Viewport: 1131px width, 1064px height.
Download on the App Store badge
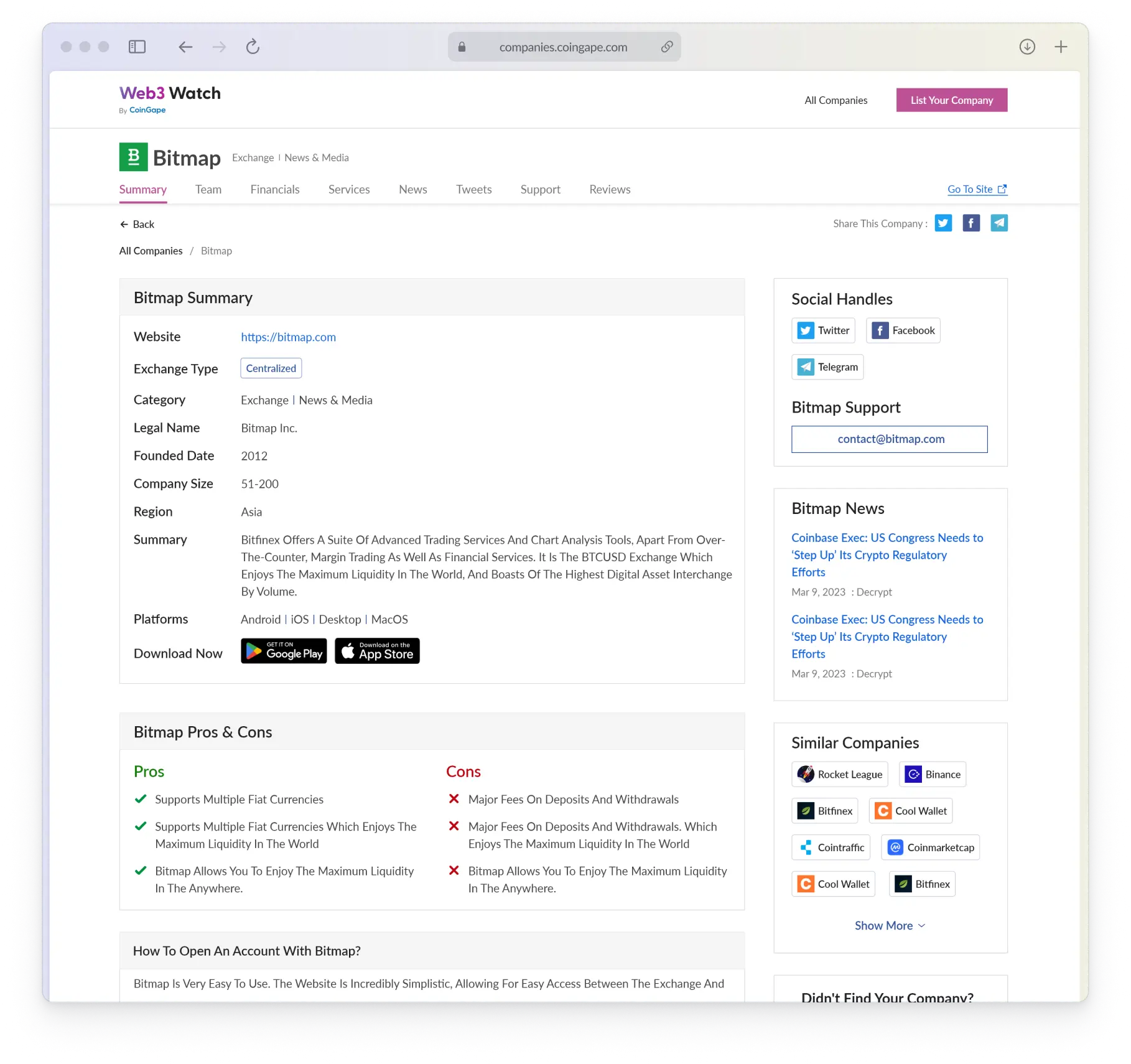(377, 651)
